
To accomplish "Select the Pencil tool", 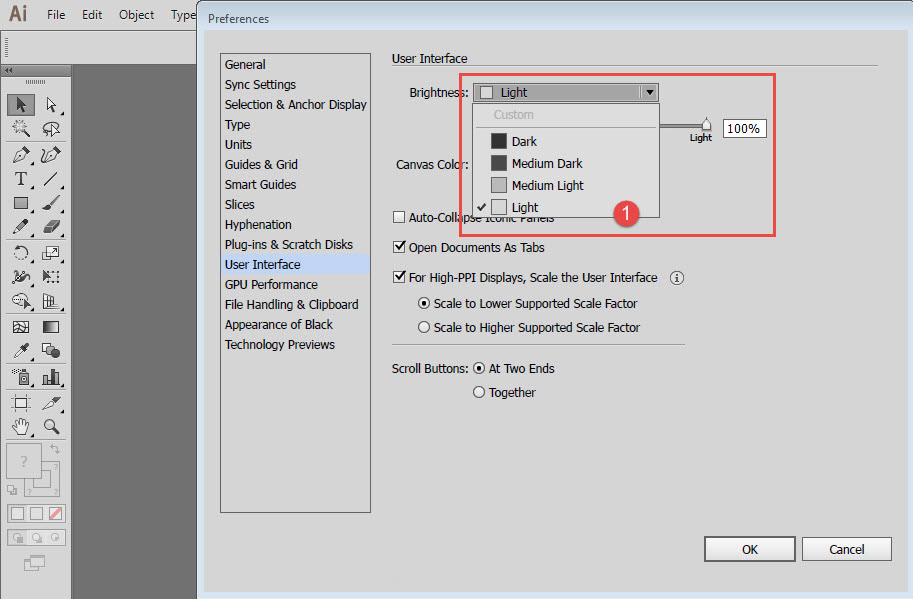I will (21, 226).
